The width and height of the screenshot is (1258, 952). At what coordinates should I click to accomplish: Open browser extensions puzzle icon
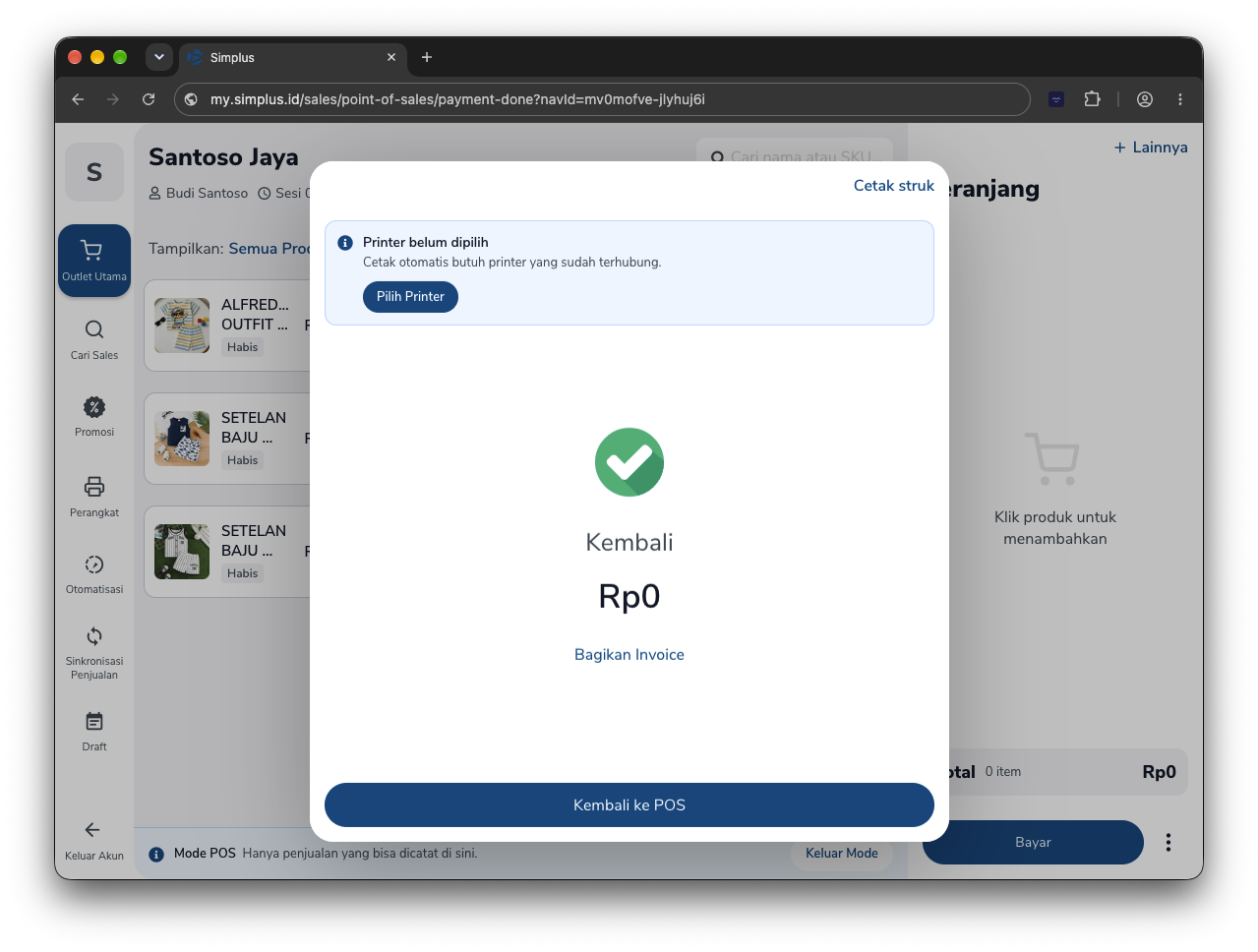click(x=1092, y=99)
